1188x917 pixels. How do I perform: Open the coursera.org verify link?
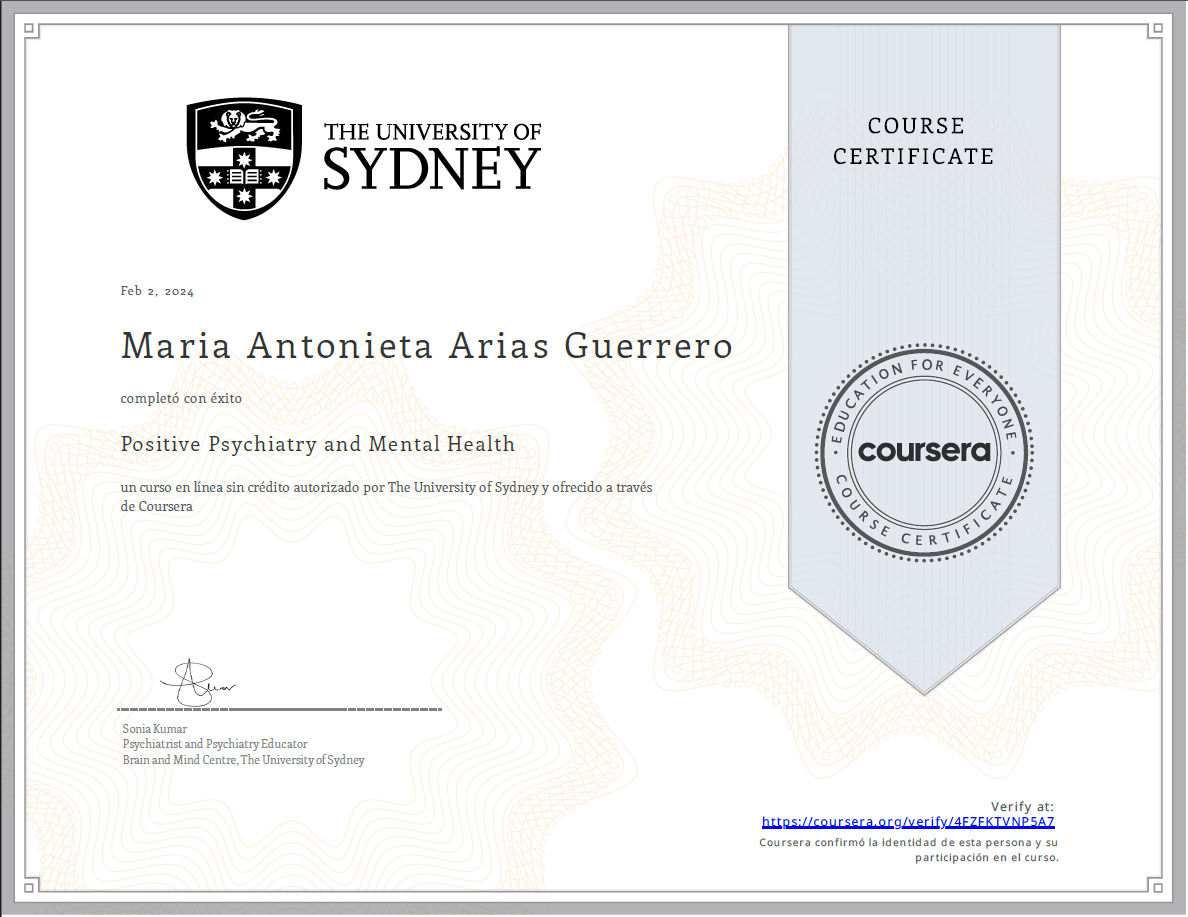908,822
